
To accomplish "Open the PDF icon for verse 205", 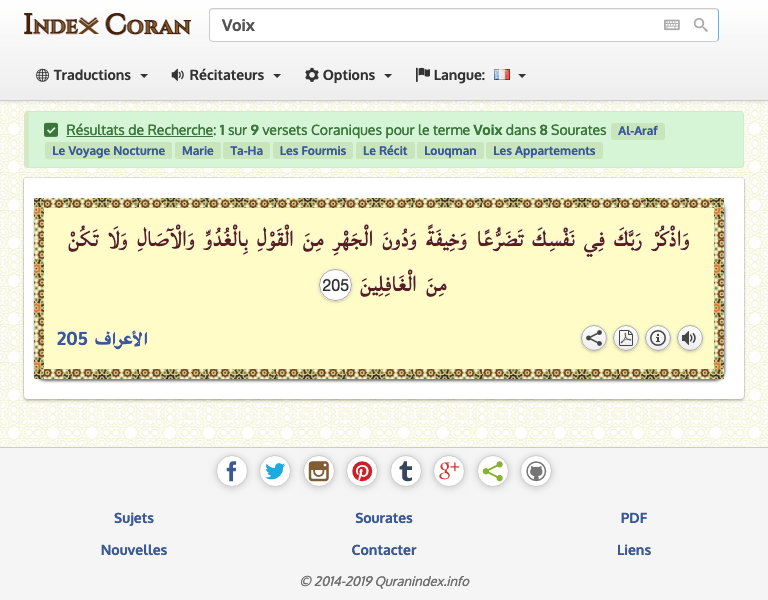I will coord(626,338).
